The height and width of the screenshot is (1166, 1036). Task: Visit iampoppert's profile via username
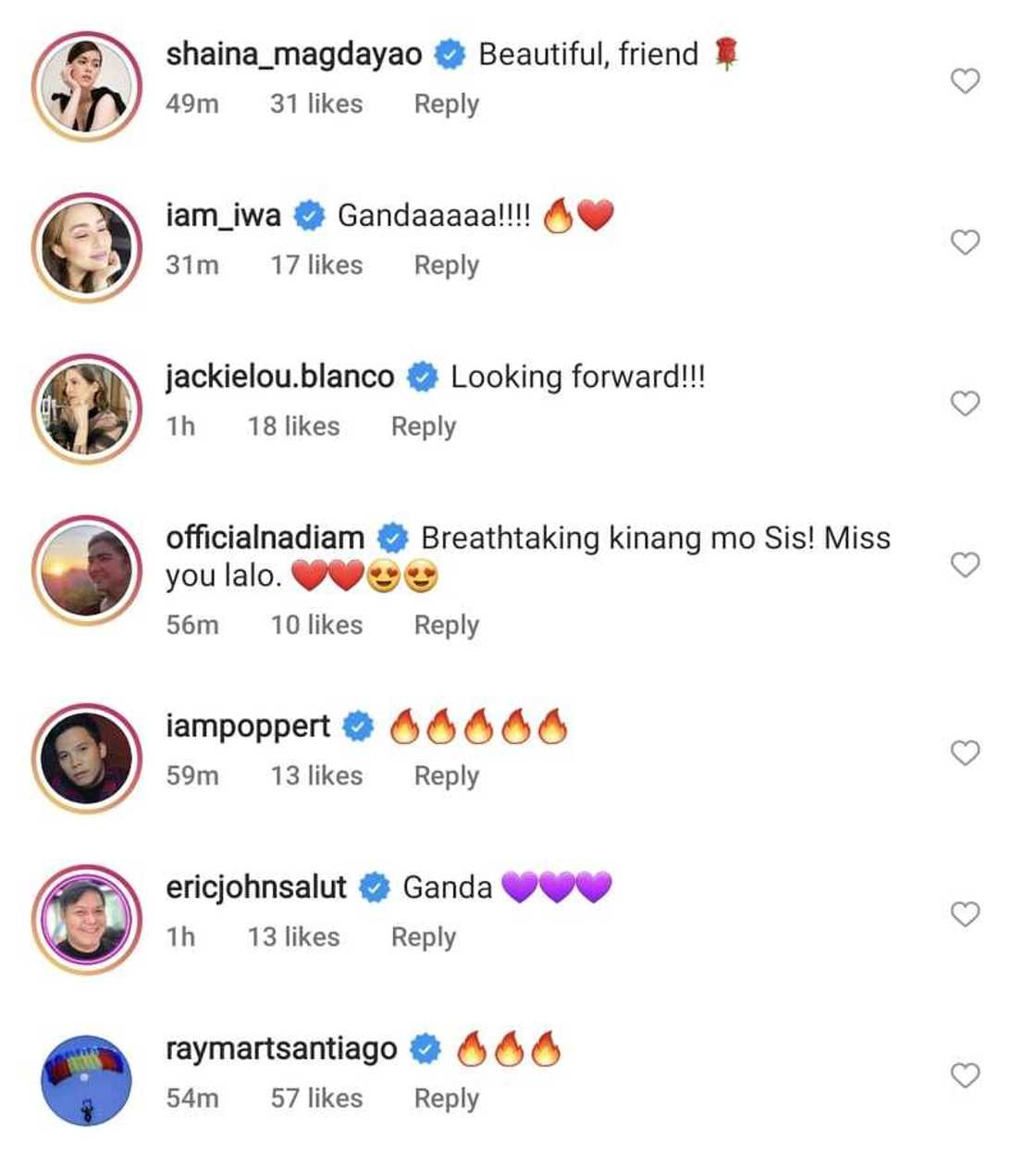247,726
